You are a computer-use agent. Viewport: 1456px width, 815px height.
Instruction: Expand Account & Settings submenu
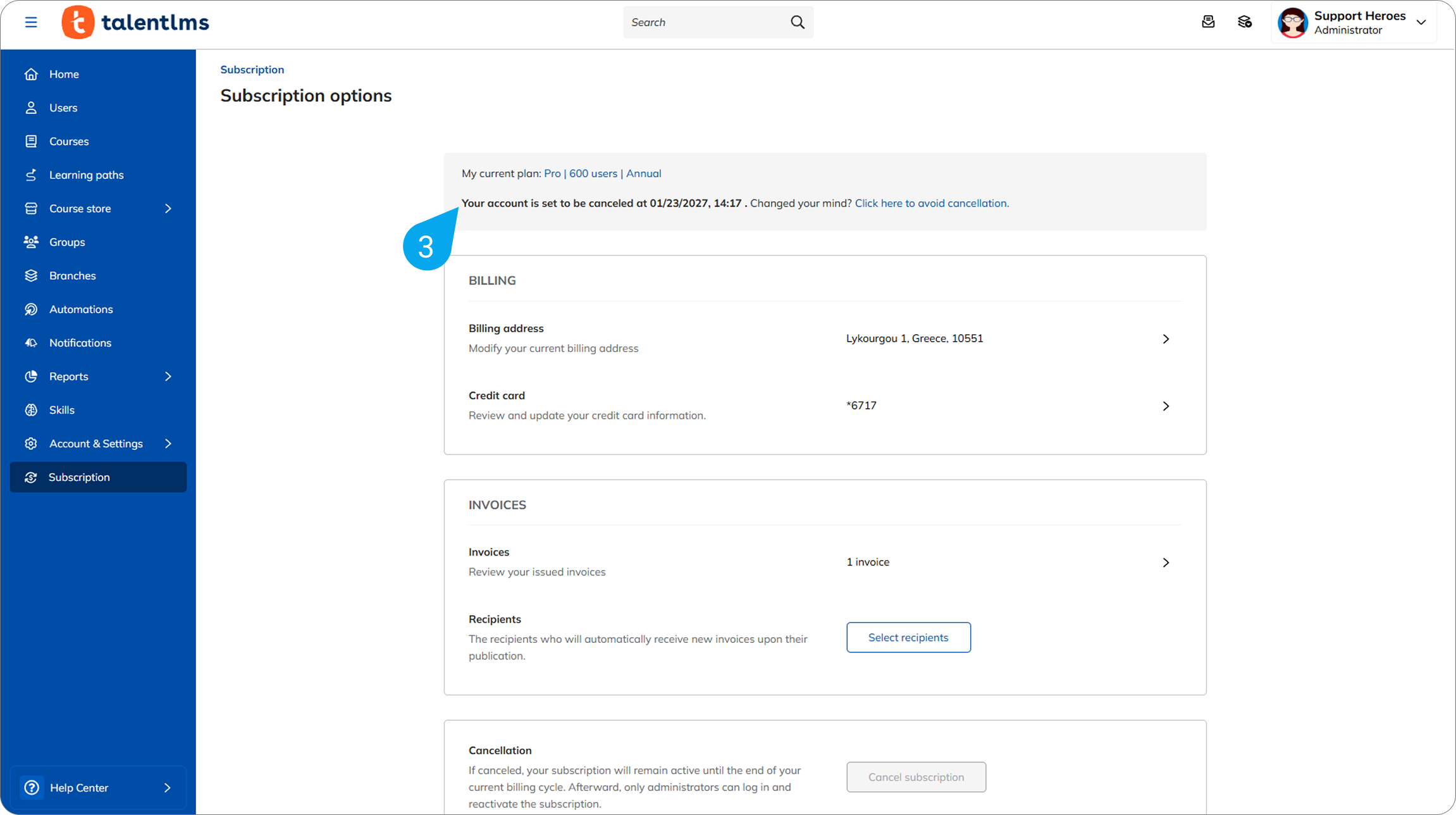pyautogui.click(x=168, y=443)
